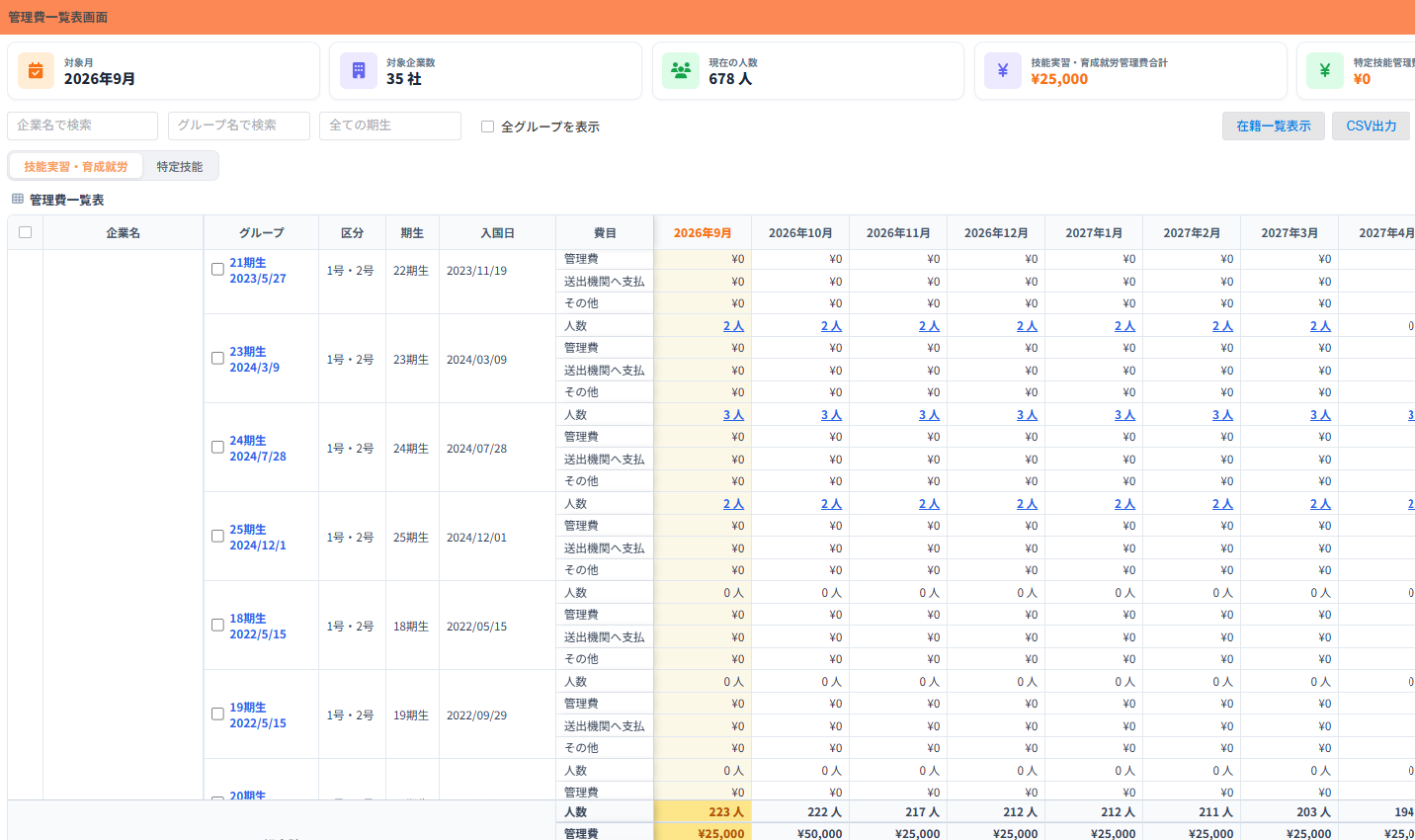Click the 223人 total under 2026年9月

pos(726,812)
